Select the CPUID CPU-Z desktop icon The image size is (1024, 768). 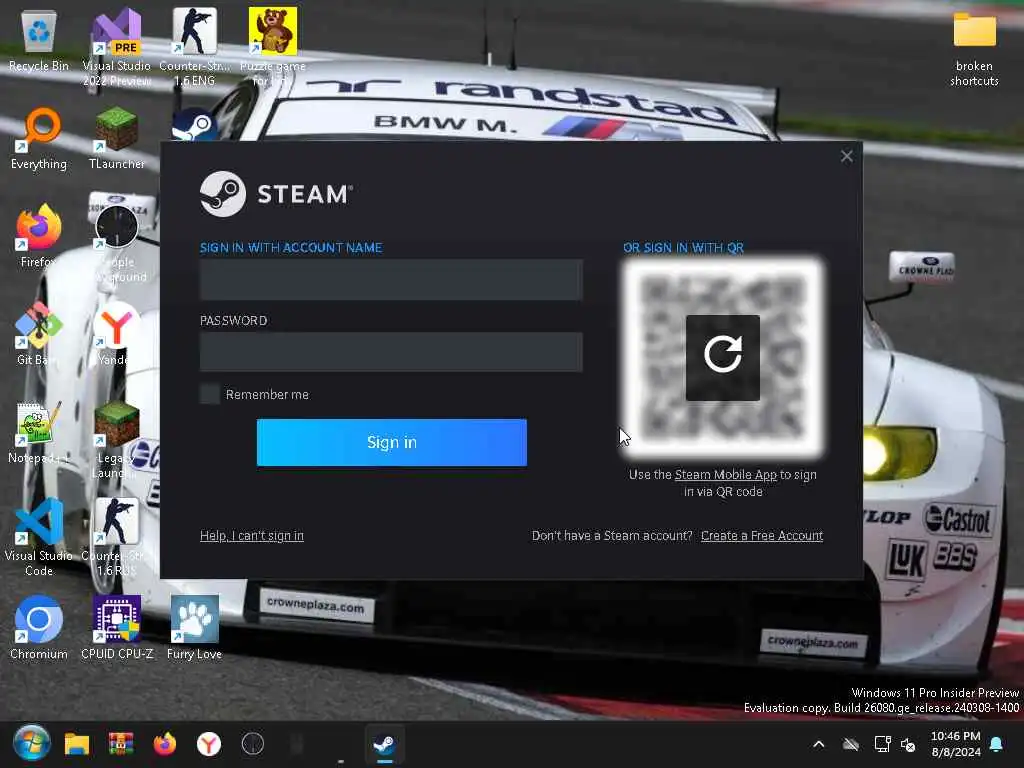pos(117,627)
